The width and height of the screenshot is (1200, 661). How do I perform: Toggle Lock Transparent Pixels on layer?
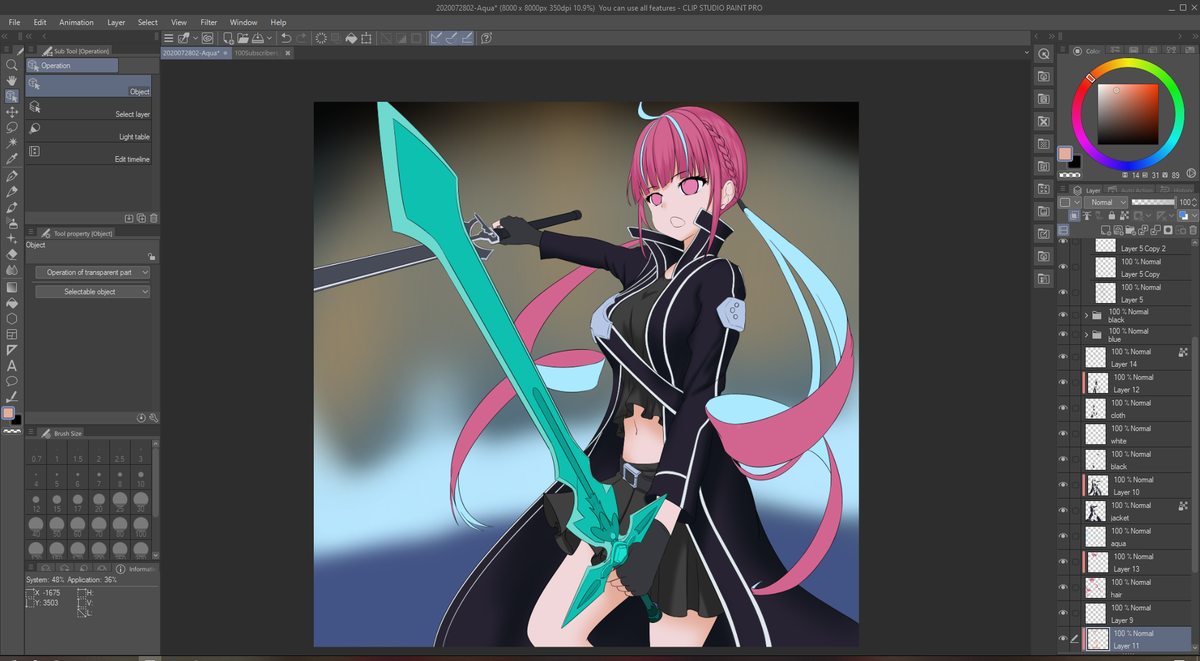click(1124, 216)
